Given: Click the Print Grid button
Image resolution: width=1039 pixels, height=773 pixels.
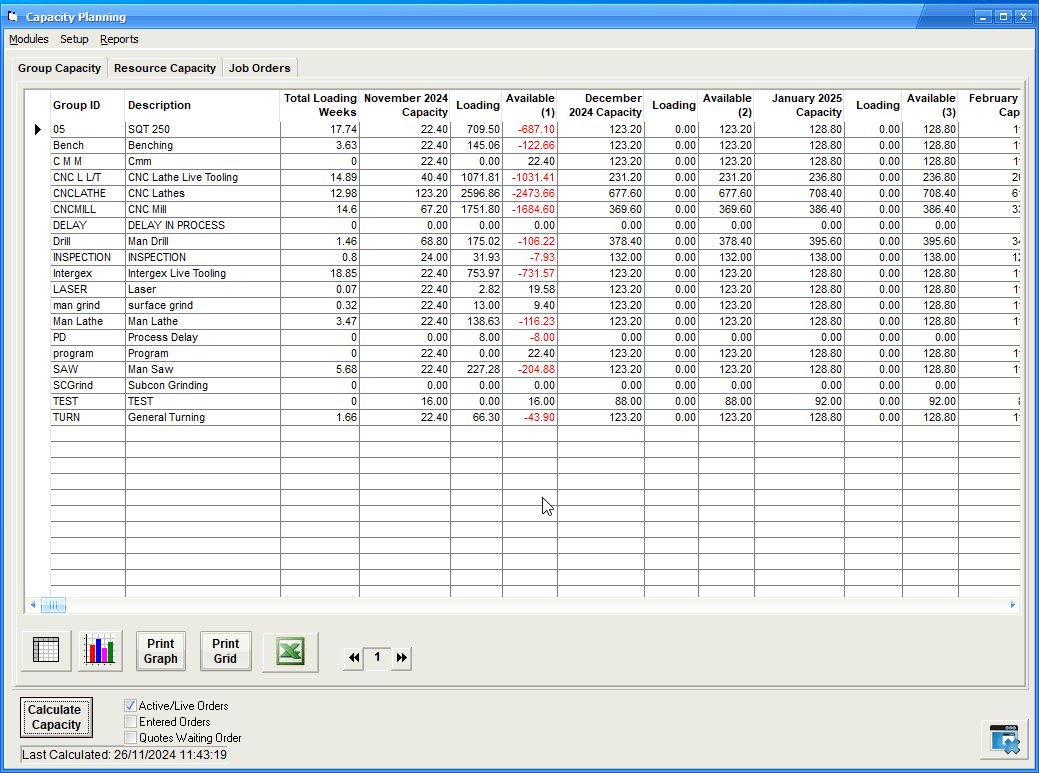Looking at the screenshot, I should click(x=225, y=651).
